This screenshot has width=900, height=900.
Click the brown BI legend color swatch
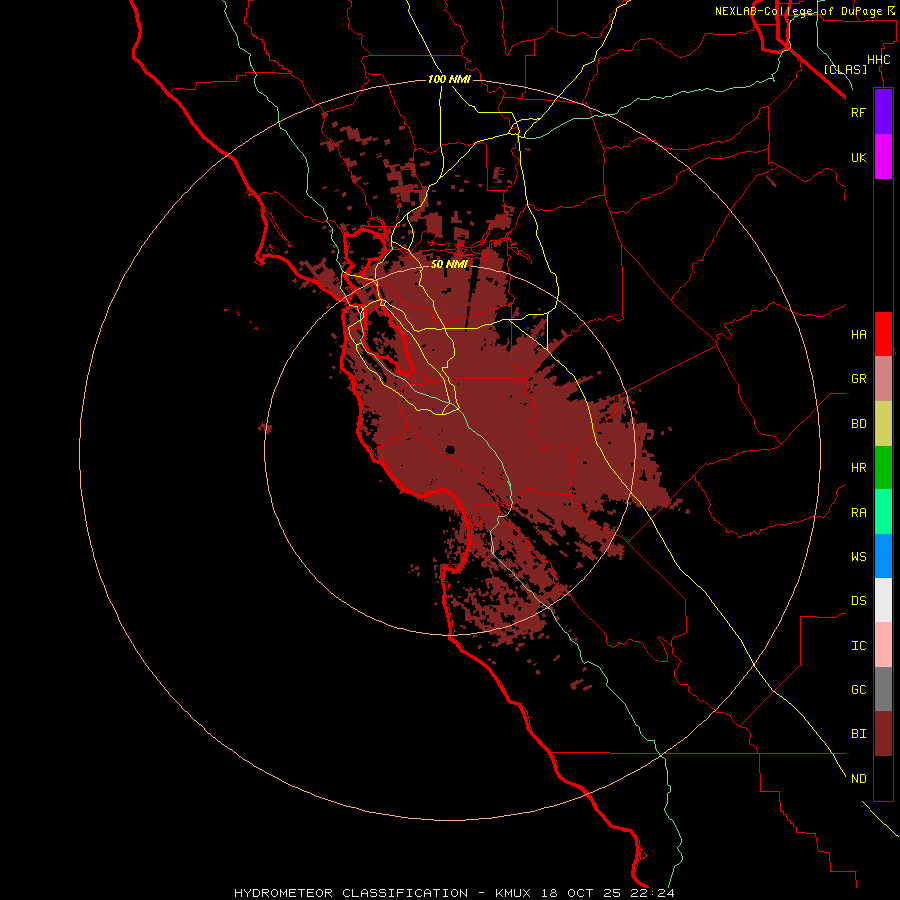pyautogui.click(x=883, y=734)
